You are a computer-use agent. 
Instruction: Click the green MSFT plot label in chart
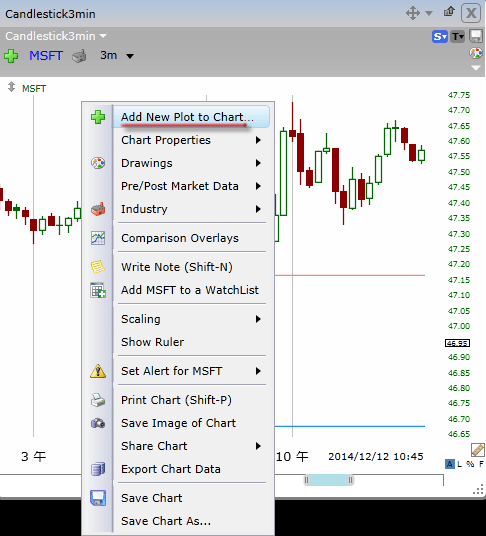click(x=34, y=89)
